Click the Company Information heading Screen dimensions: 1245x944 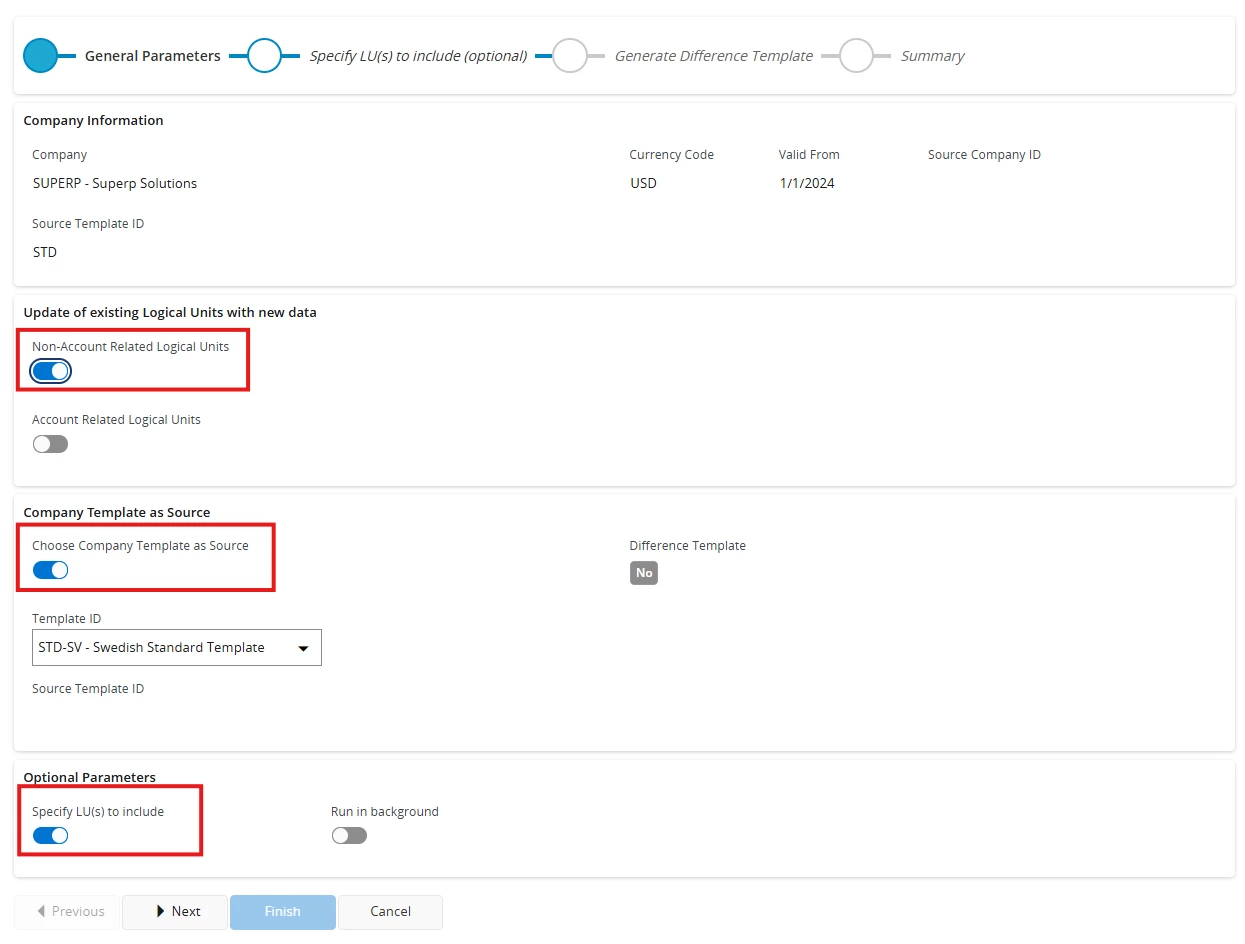pyautogui.click(x=94, y=121)
